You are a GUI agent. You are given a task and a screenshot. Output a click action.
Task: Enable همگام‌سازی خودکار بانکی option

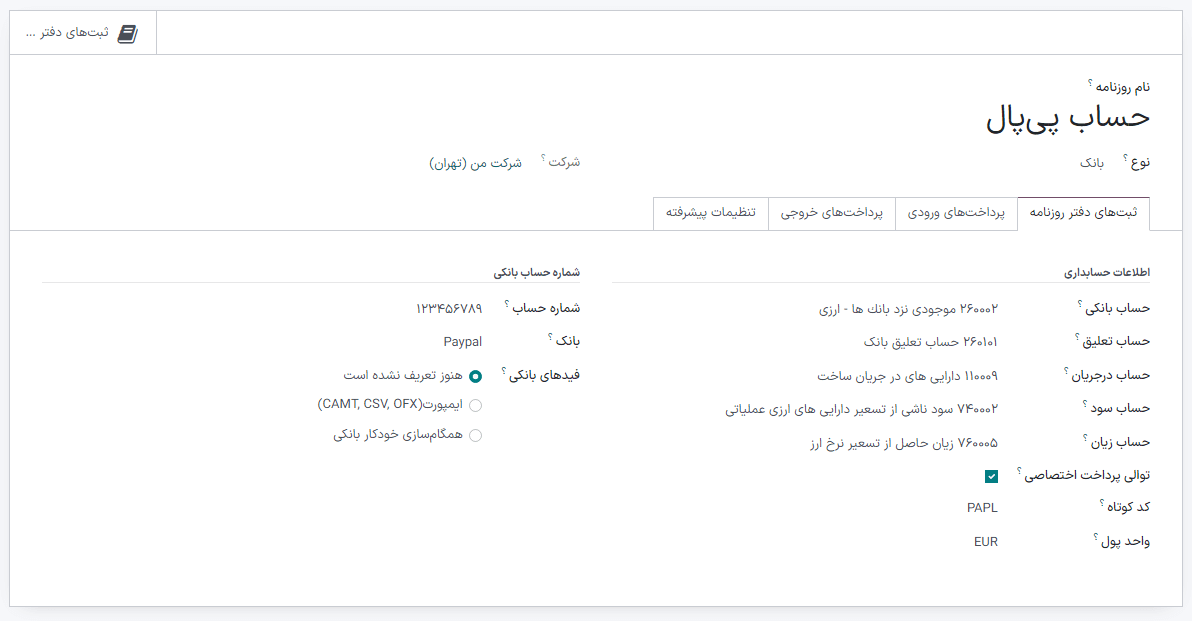[x=476, y=434]
